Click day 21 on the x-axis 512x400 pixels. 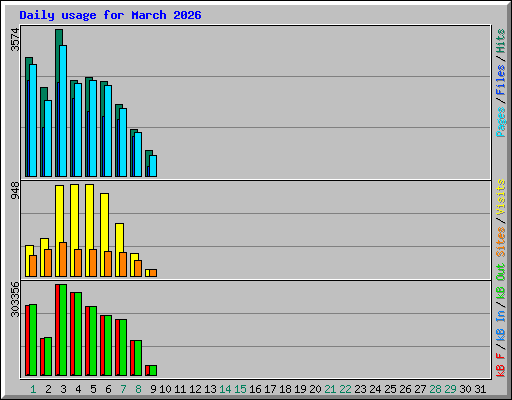point(330,389)
